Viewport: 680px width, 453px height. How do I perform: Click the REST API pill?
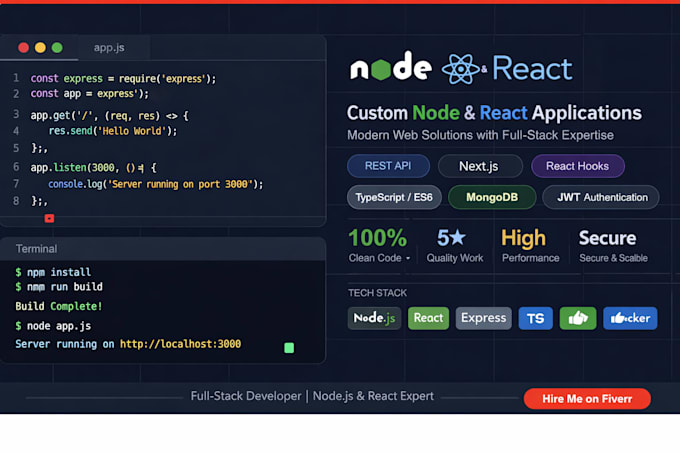(x=388, y=166)
